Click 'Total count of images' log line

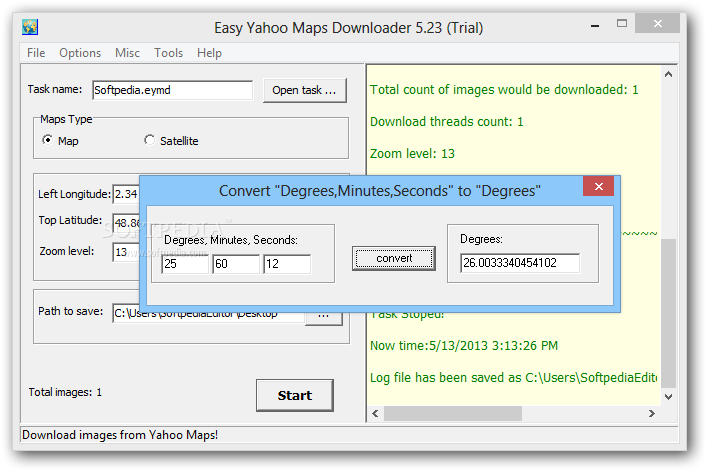point(504,90)
